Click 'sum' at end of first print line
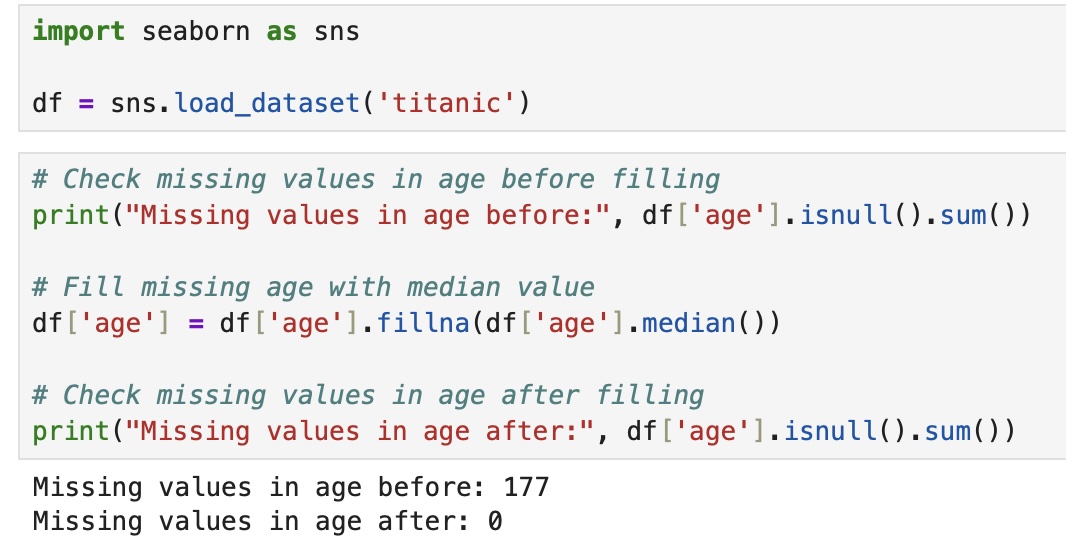 pos(963,215)
